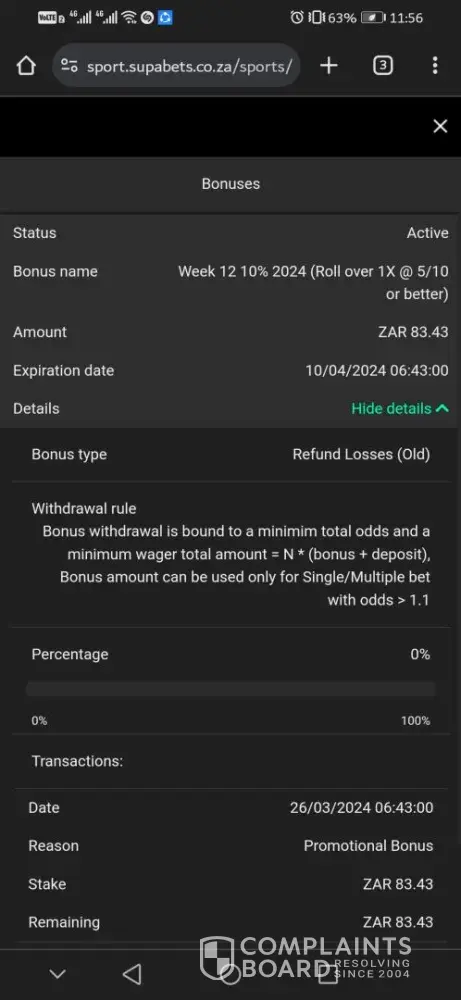The width and height of the screenshot is (461, 1000).
Task: Open site info icon beside URL
Action: (69, 65)
